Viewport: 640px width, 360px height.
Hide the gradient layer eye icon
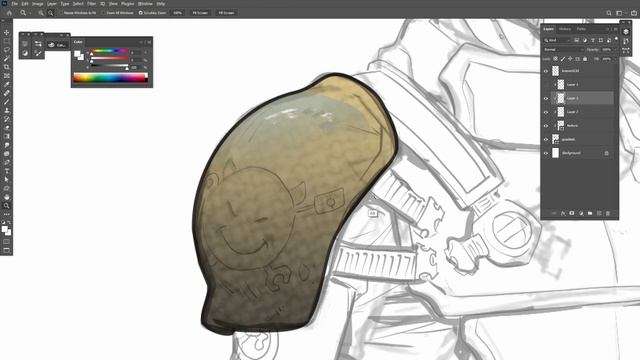(x=546, y=140)
